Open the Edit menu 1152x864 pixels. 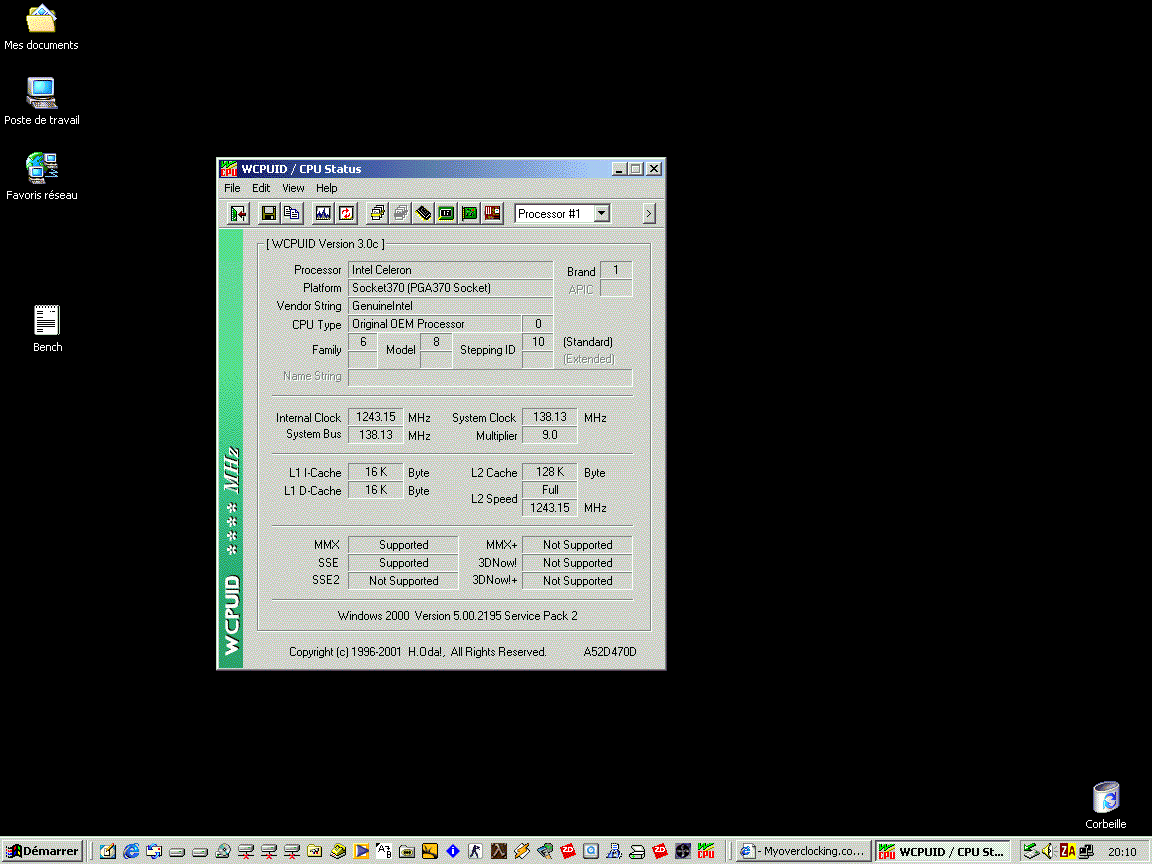pyautogui.click(x=261, y=188)
